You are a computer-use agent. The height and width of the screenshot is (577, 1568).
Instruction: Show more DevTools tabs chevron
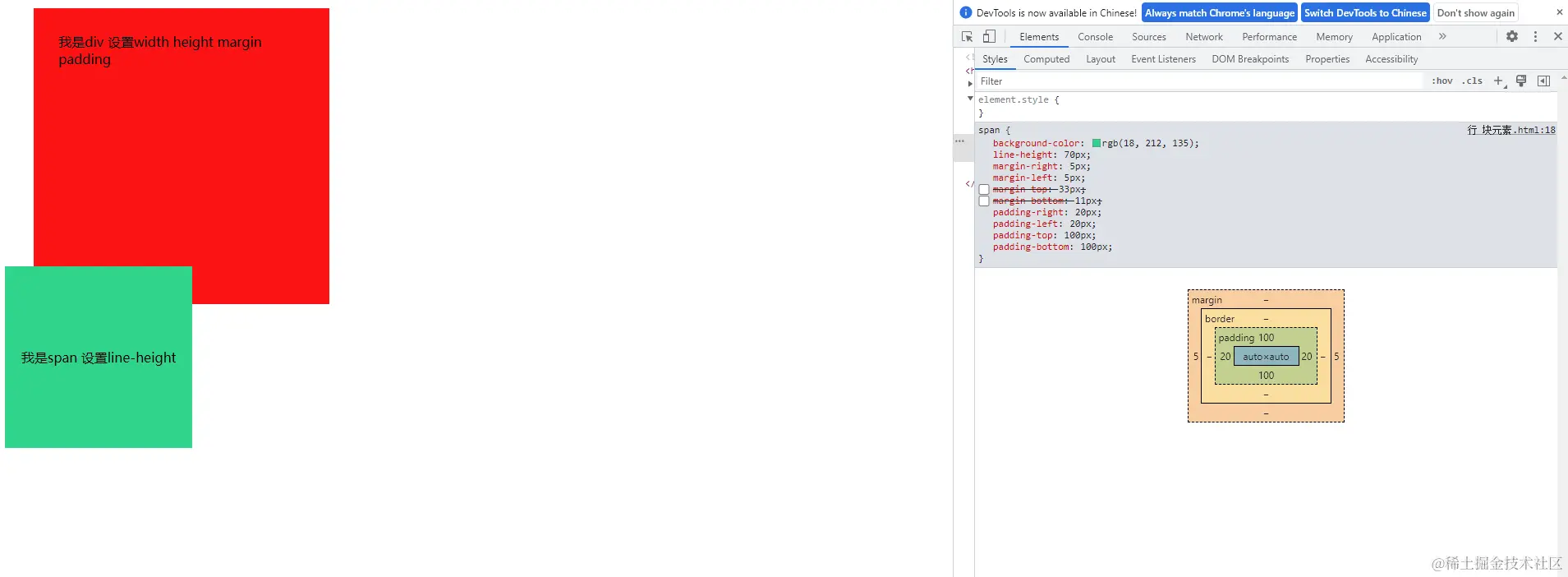click(1442, 36)
